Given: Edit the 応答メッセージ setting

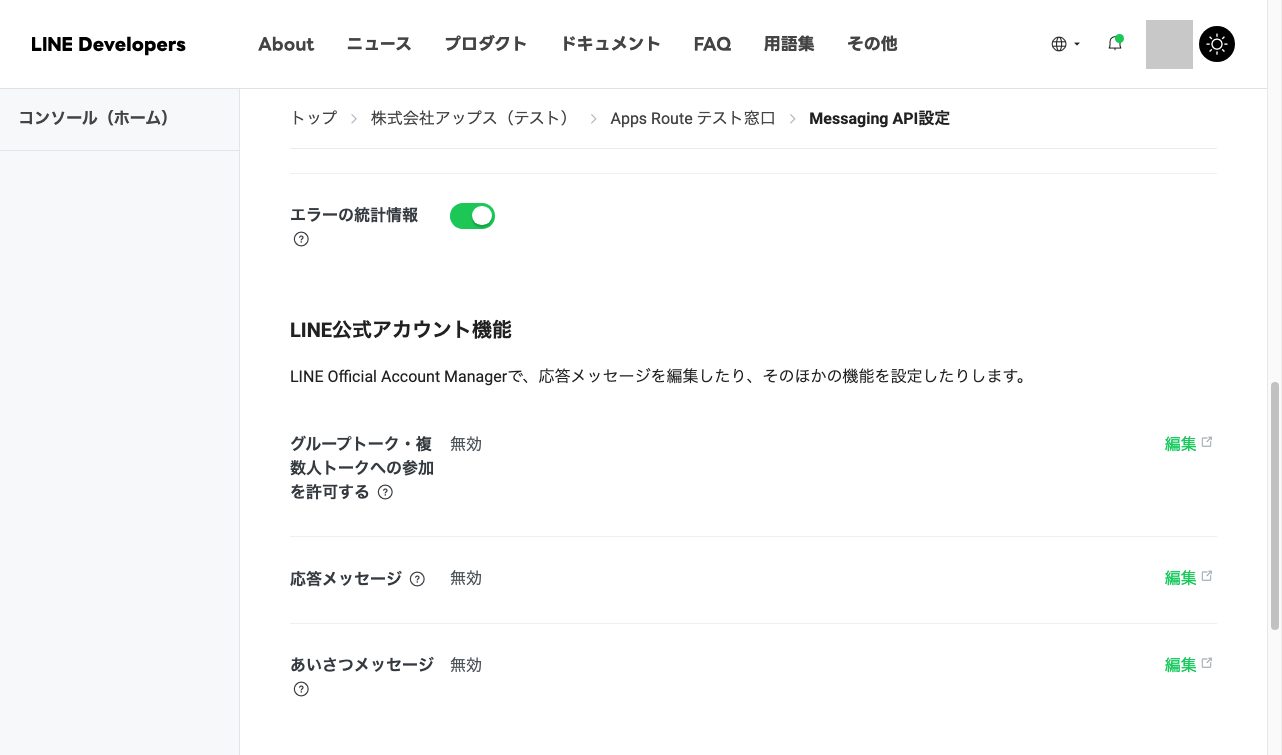Looking at the screenshot, I should pos(1180,578).
